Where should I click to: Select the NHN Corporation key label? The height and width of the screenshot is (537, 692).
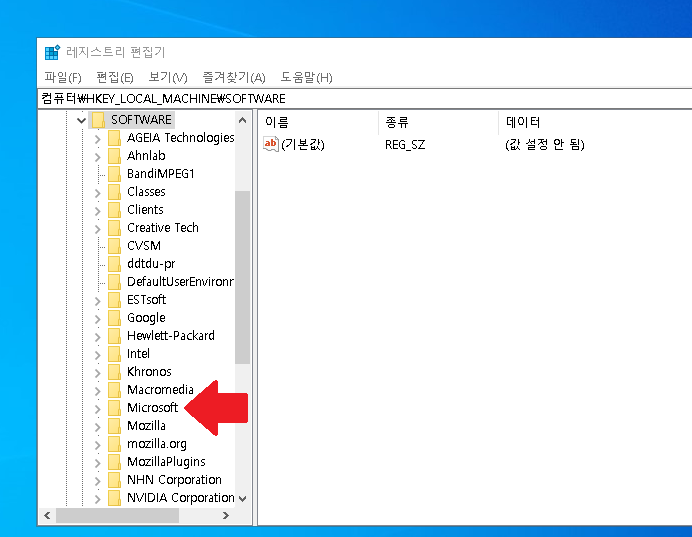pos(174,480)
